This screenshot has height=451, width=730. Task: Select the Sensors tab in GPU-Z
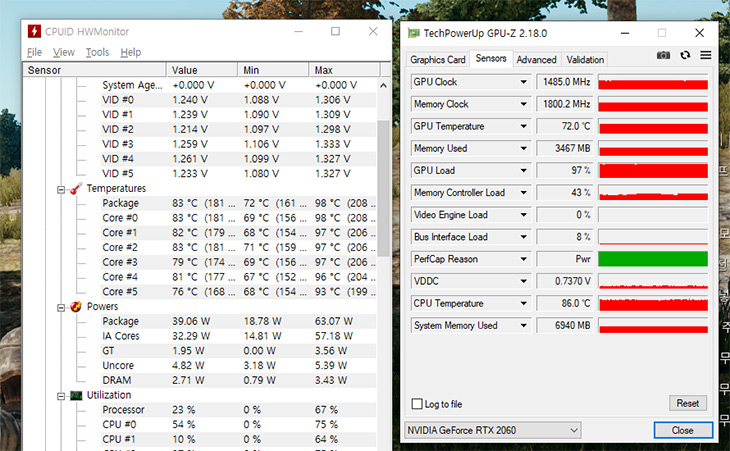point(491,59)
